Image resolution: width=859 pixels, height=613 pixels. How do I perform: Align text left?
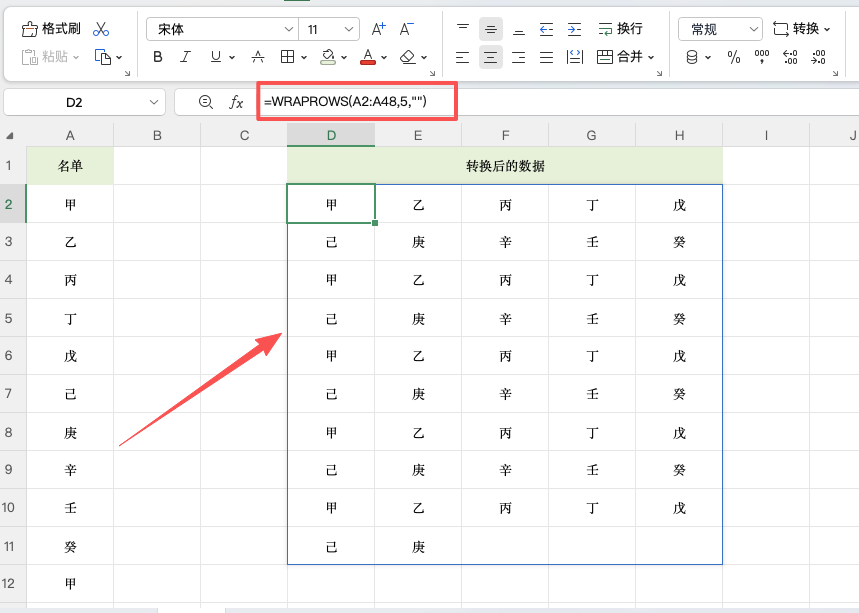(x=462, y=57)
